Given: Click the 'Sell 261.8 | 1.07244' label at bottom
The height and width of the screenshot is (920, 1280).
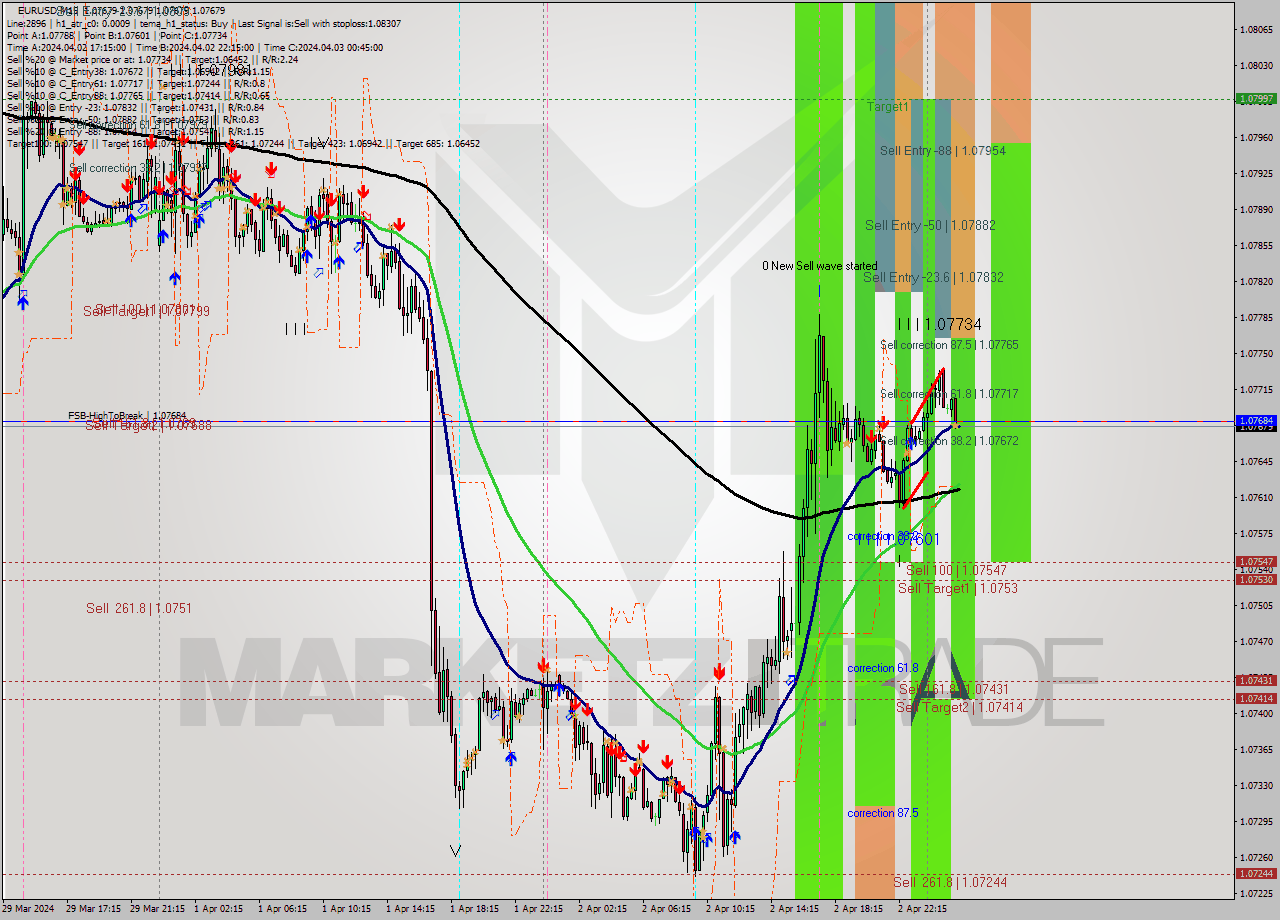Looking at the screenshot, I should tap(950, 882).
